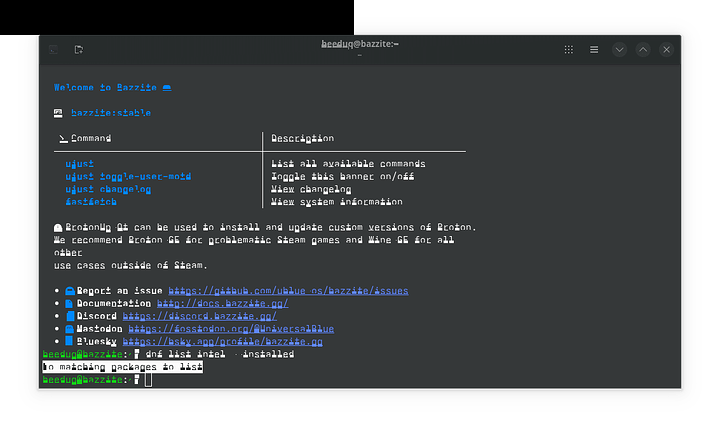
Task: Click the emoji after 'Welcome to Bazzite'
Action: pos(167,88)
